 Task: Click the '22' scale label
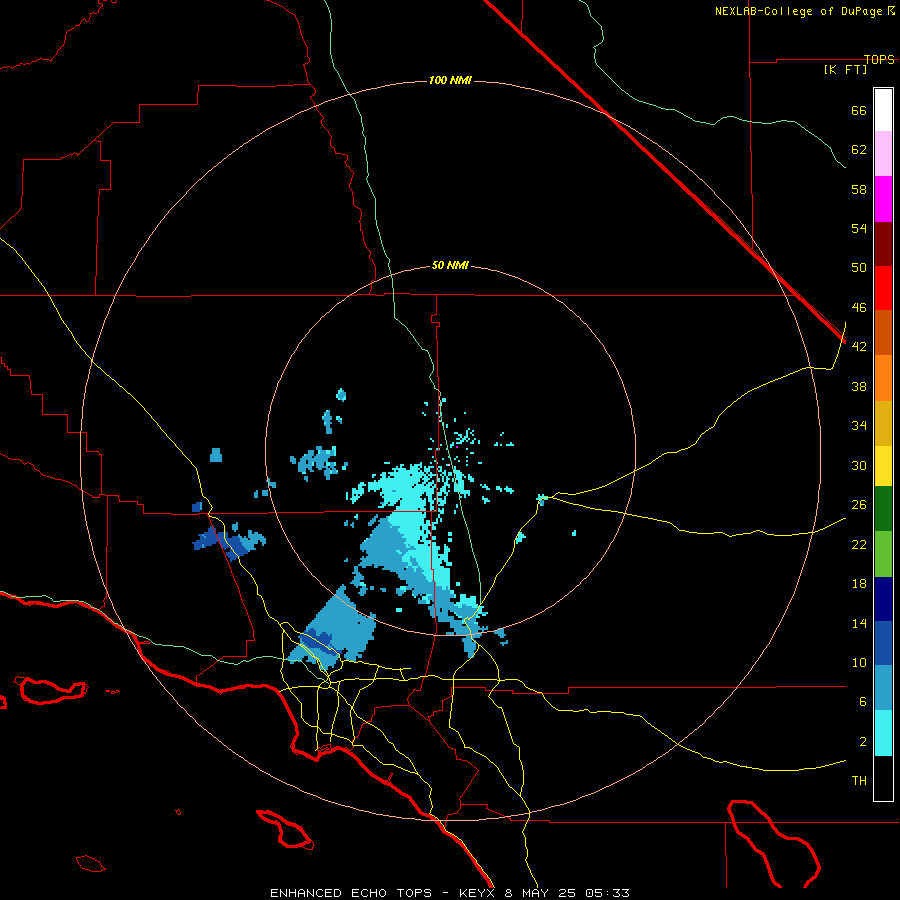(859, 545)
